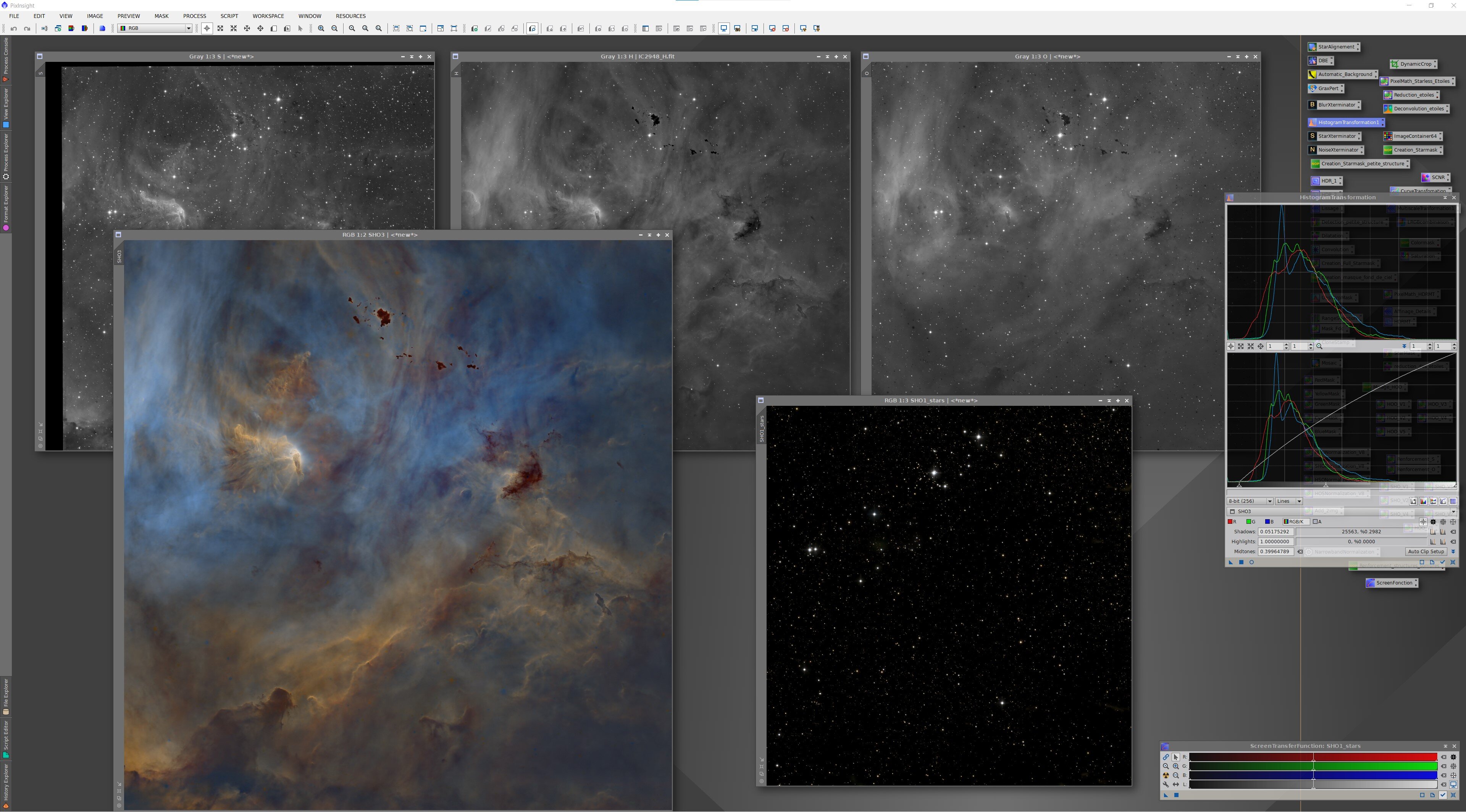Viewport: 1466px width, 812px height.
Task: Click the wrench icon in ScreenTransferFunction
Action: [x=1166, y=784]
